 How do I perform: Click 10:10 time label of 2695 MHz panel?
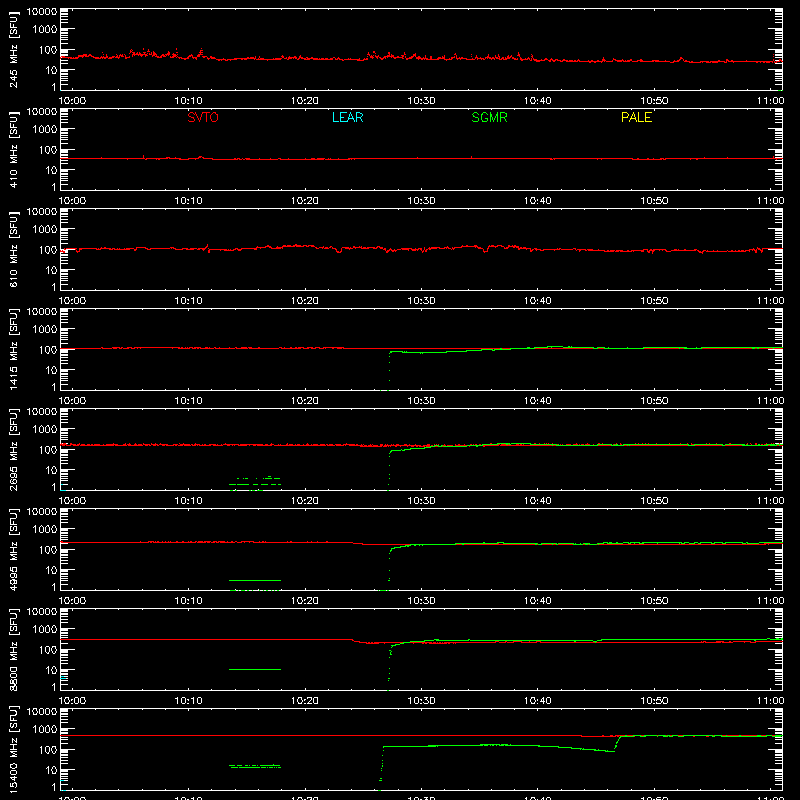click(x=188, y=501)
